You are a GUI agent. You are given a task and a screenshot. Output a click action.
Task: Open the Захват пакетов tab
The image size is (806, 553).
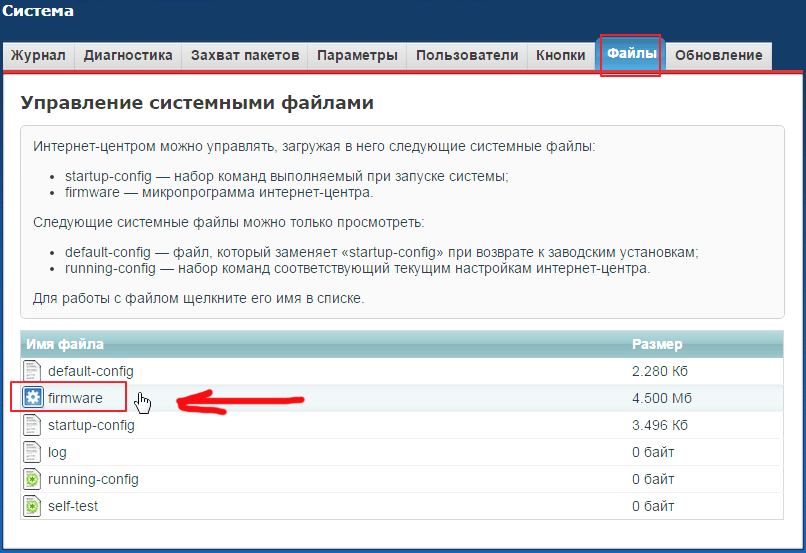pos(245,56)
